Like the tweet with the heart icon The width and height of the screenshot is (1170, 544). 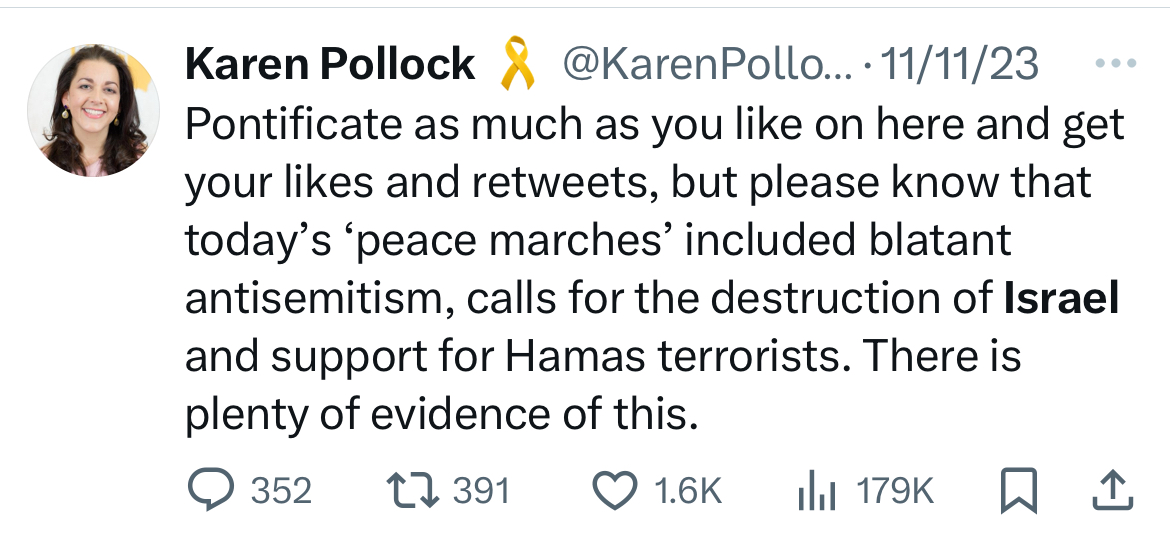[x=615, y=491]
